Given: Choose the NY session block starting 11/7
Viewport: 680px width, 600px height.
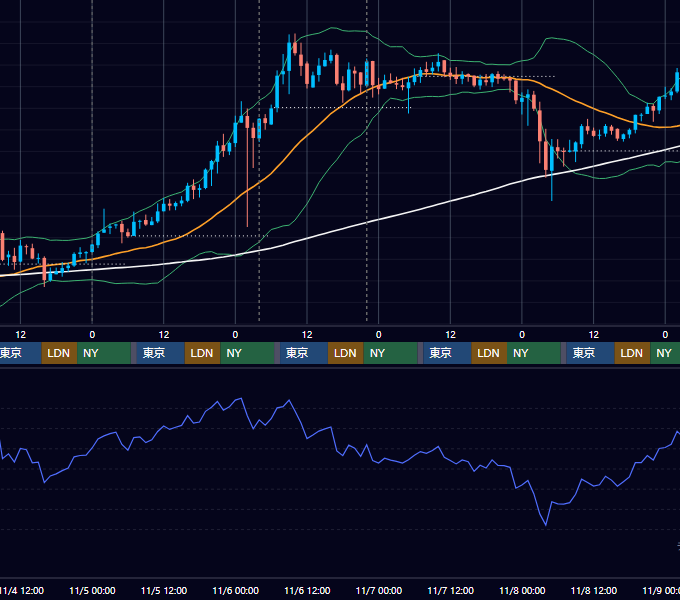Looking at the screenshot, I should 534,353.
